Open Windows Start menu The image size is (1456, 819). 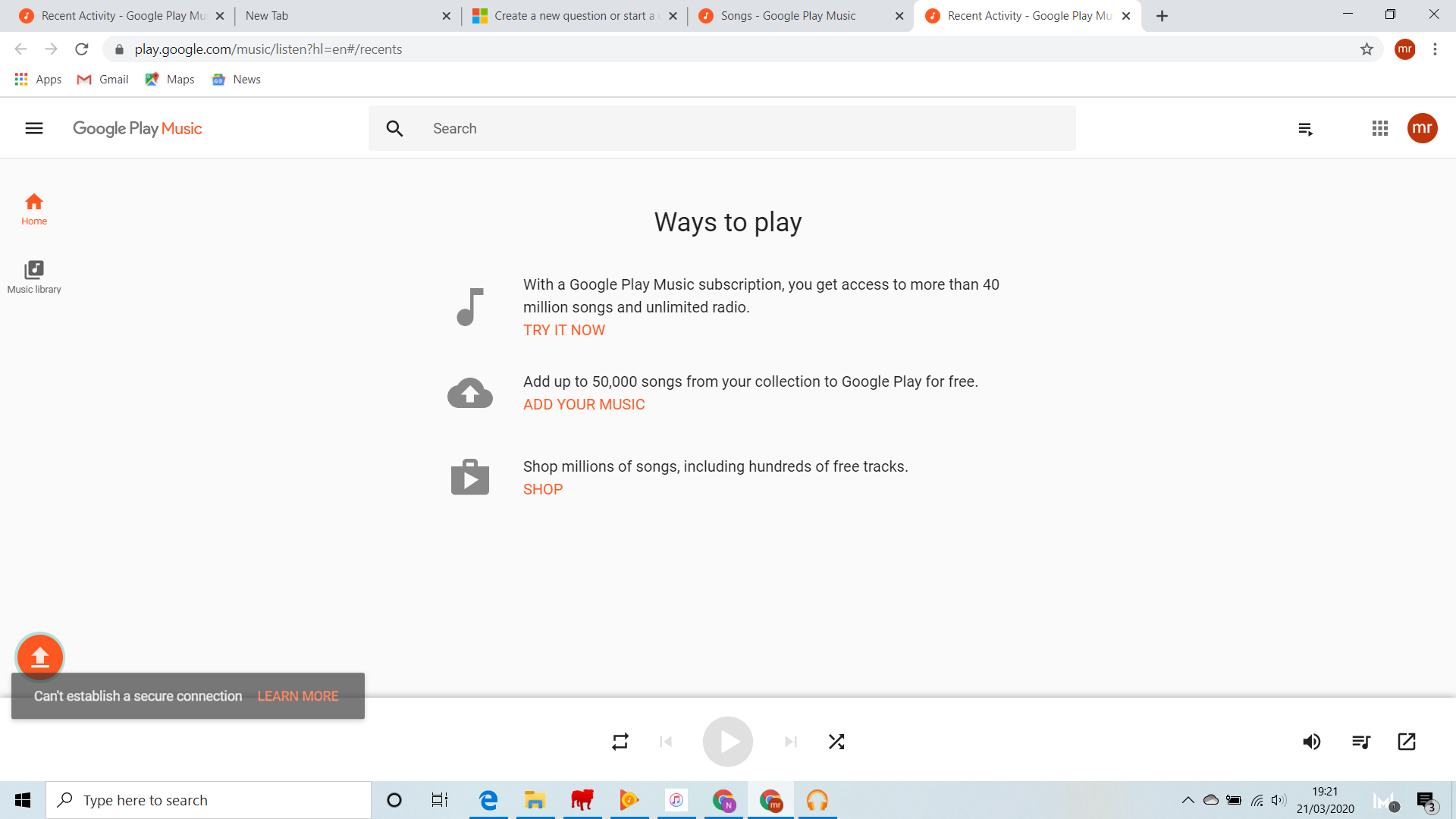click(23, 800)
